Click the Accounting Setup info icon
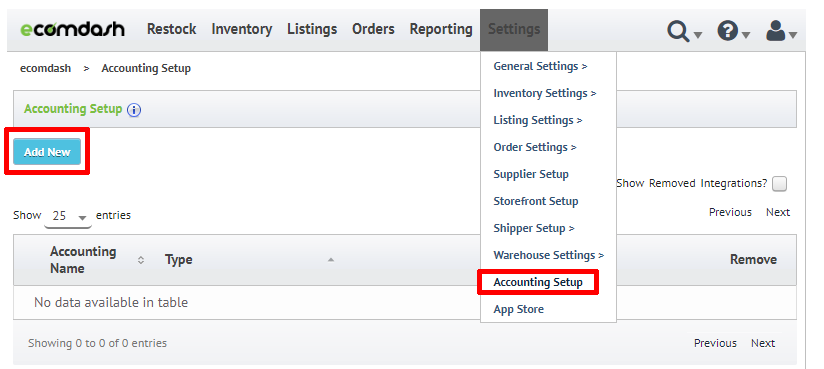This screenshot has height=369, width=824. point(134,110)
